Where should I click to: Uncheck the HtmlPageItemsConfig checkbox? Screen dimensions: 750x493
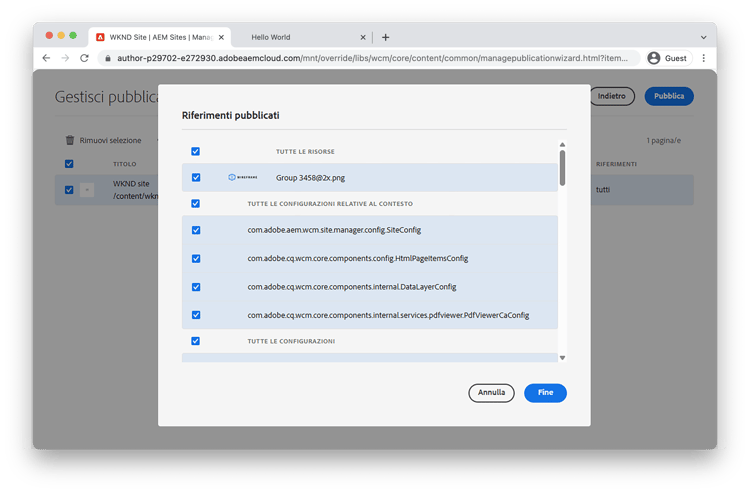(x=196, y=259)
